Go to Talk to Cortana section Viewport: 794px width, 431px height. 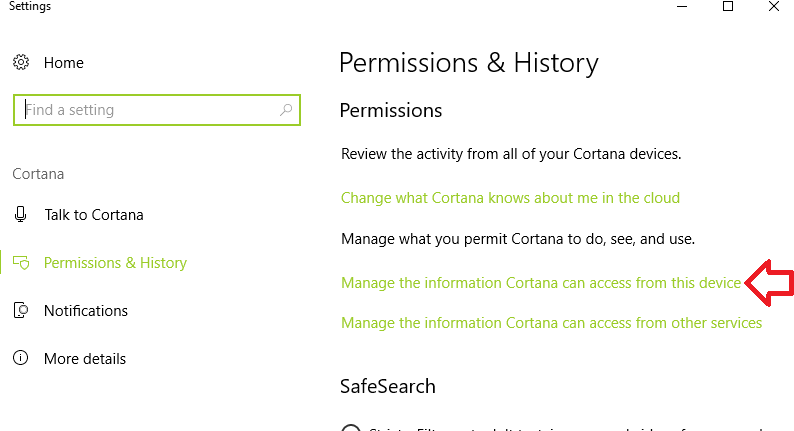coord(94,215)
